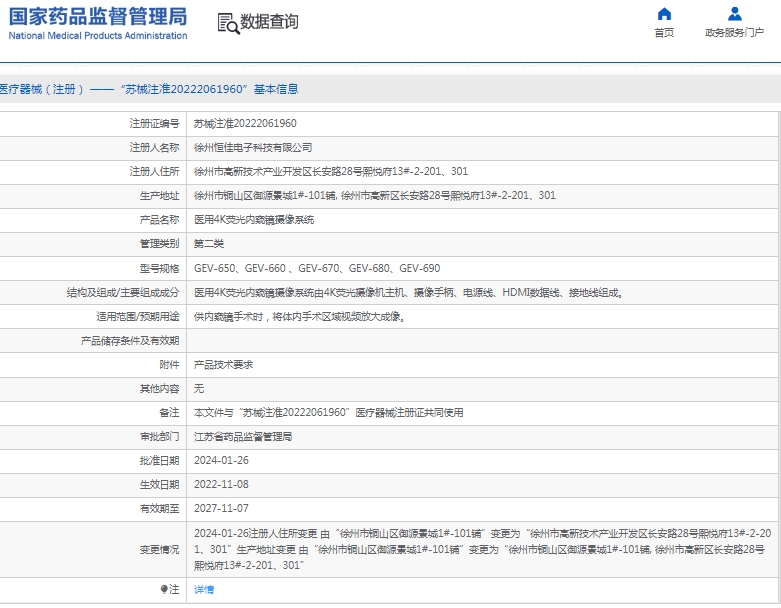Select the 结构及组成 composition description text
Screen dimensions: 781x608
(x=409, y=292)
